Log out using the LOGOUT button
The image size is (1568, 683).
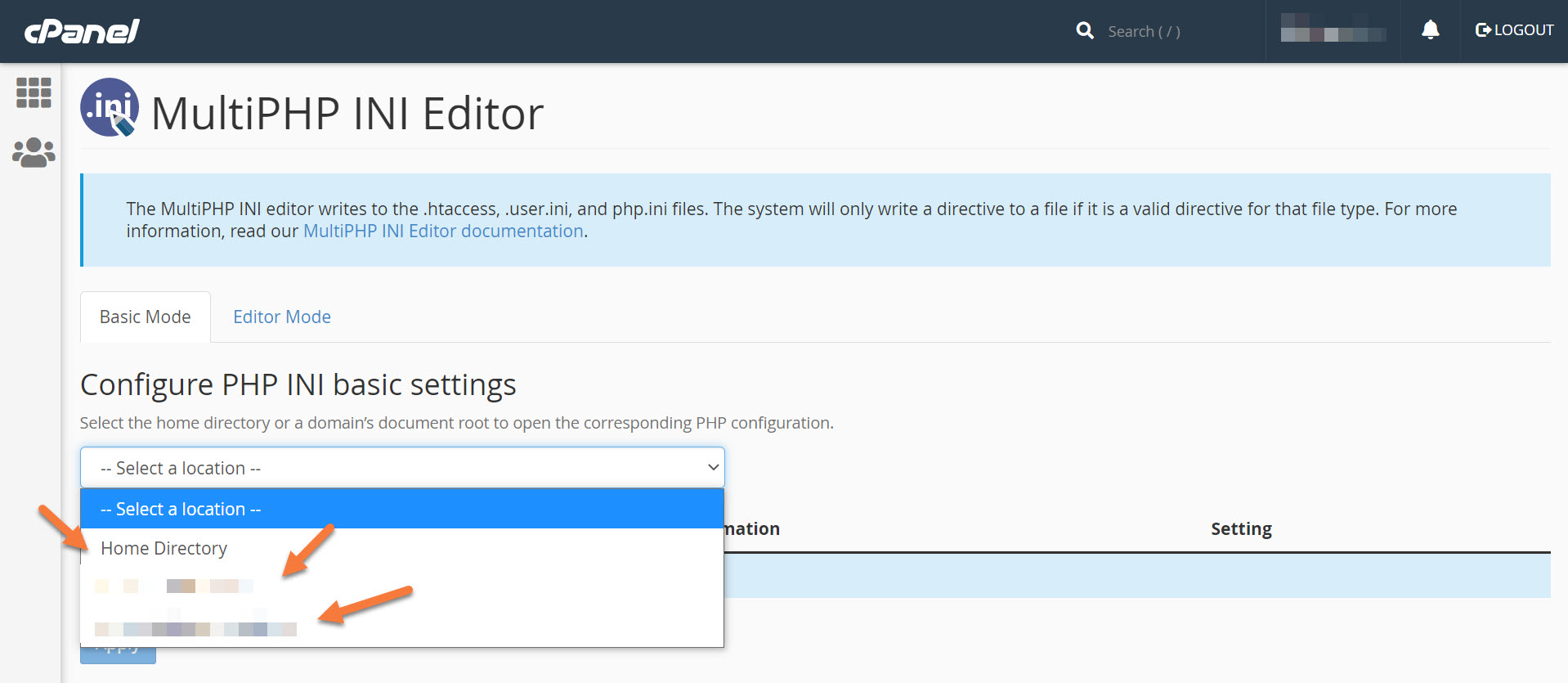[1514, 30]
